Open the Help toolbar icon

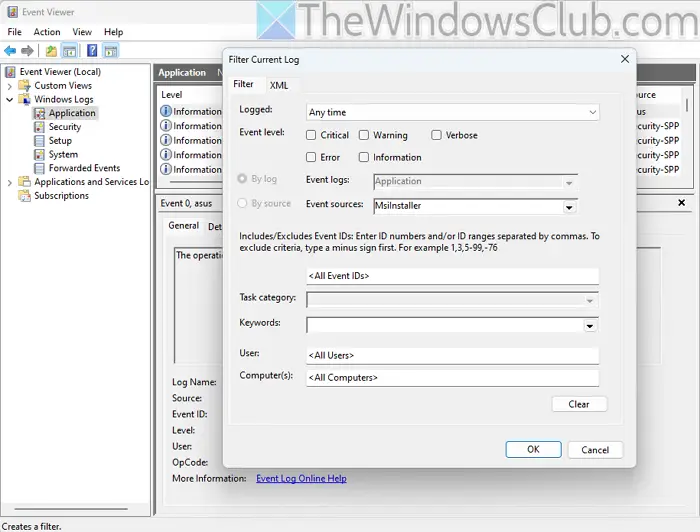pos(92,50)
